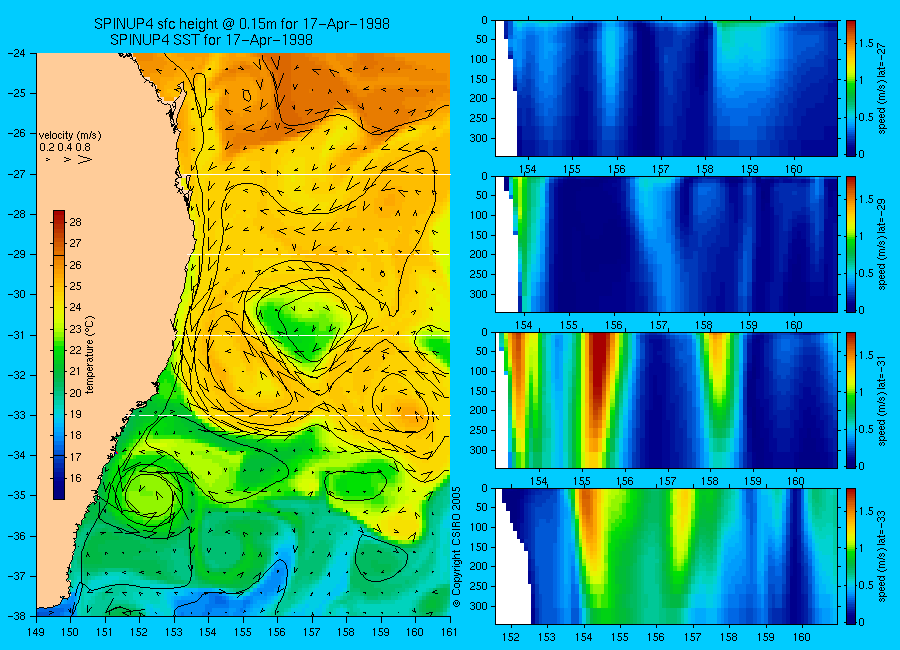Viewport: 900px width, 650px height.
Task: Open the lat=-33 speed section plot
Action: coord(666,556)
